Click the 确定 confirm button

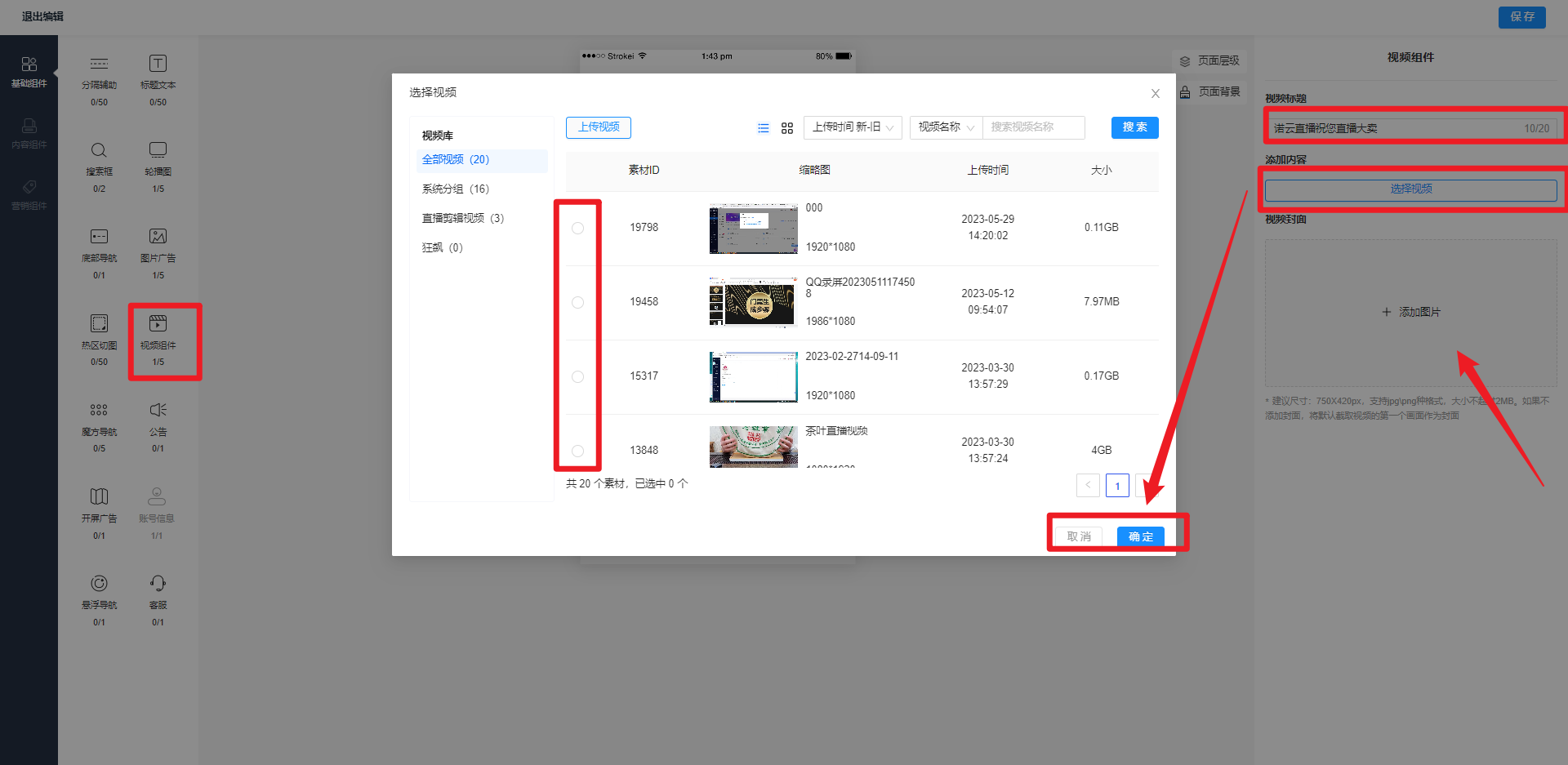[x=1140, y=536]
